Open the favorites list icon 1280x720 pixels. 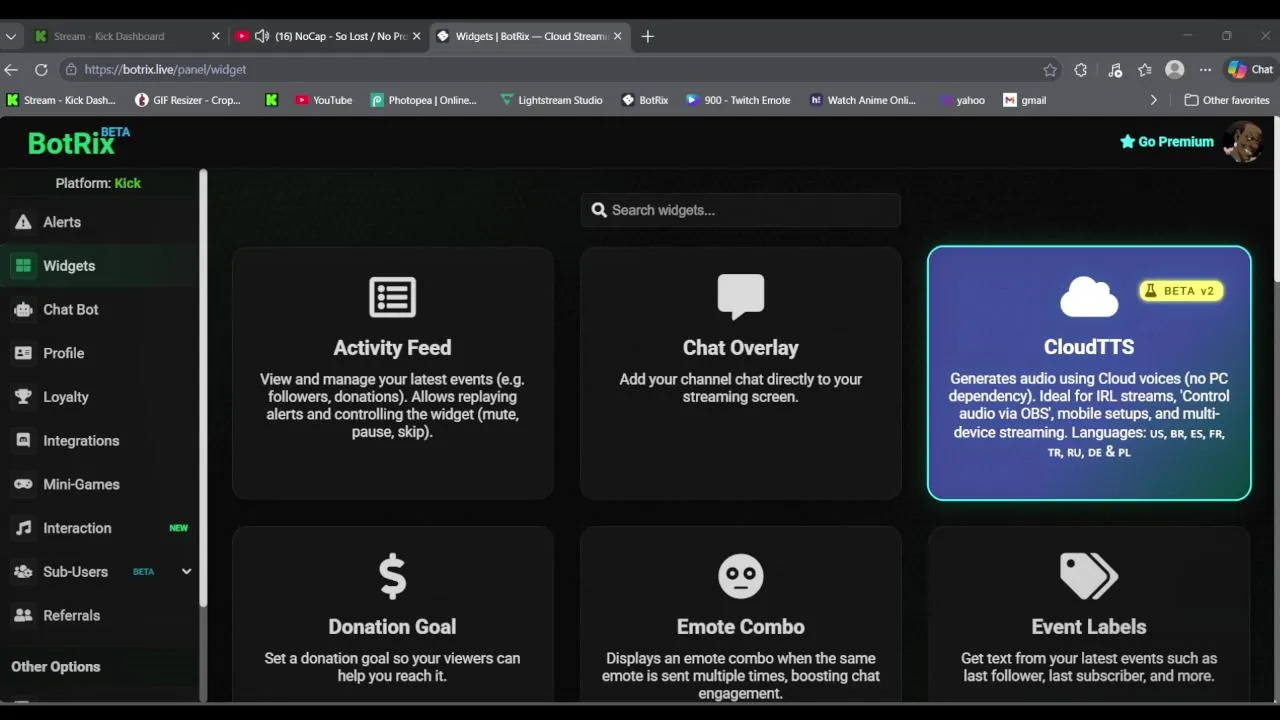point(1145,70)
